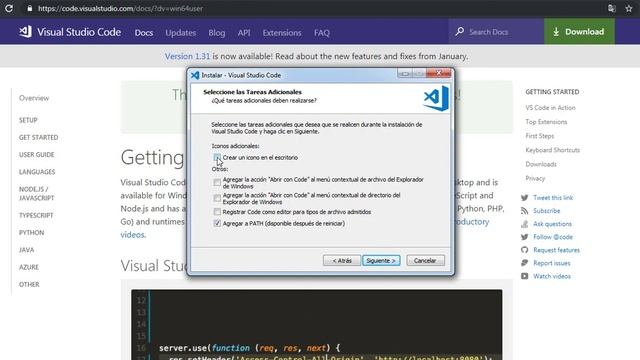The width and height of the screenshot is (640, 360).
Task: Uncheck 'Agregar a PATH' checkbox
Action: 217,223
